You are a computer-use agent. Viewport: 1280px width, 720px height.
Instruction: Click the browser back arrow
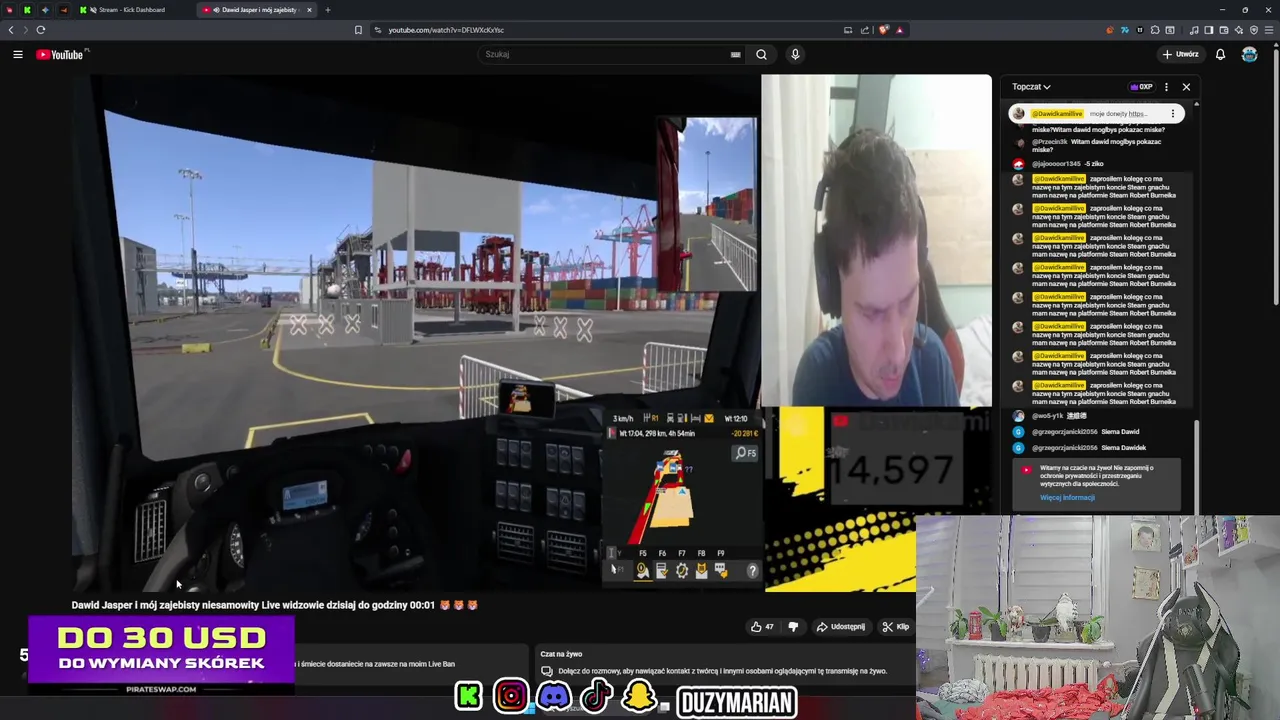[x=11, y=30]
